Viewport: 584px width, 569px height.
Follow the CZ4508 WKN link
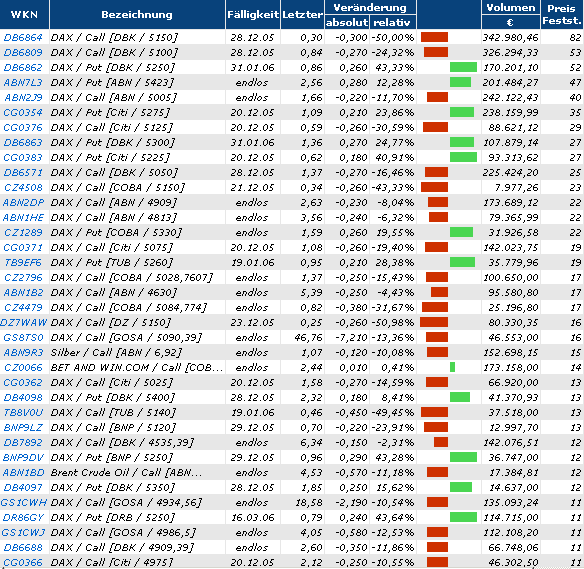point(23,187)
